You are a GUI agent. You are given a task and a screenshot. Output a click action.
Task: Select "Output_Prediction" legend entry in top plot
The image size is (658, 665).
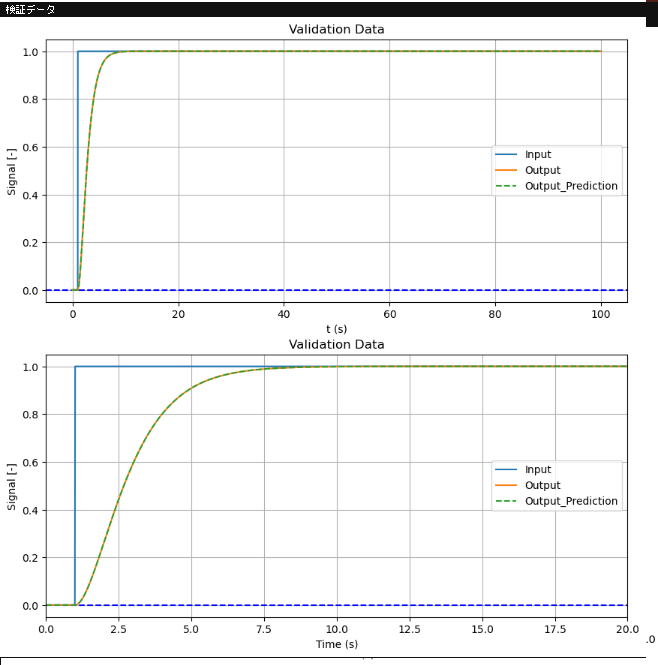(x=571, y=186)
